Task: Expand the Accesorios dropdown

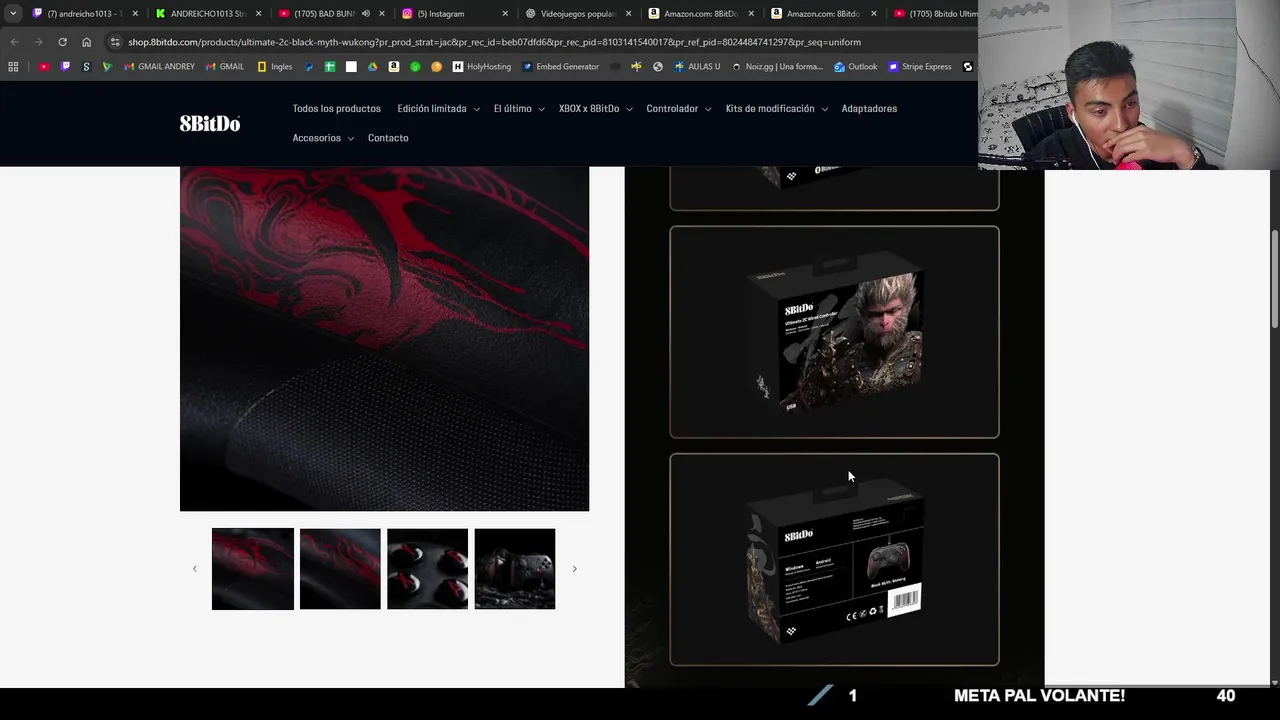Action: pos(323,138)
